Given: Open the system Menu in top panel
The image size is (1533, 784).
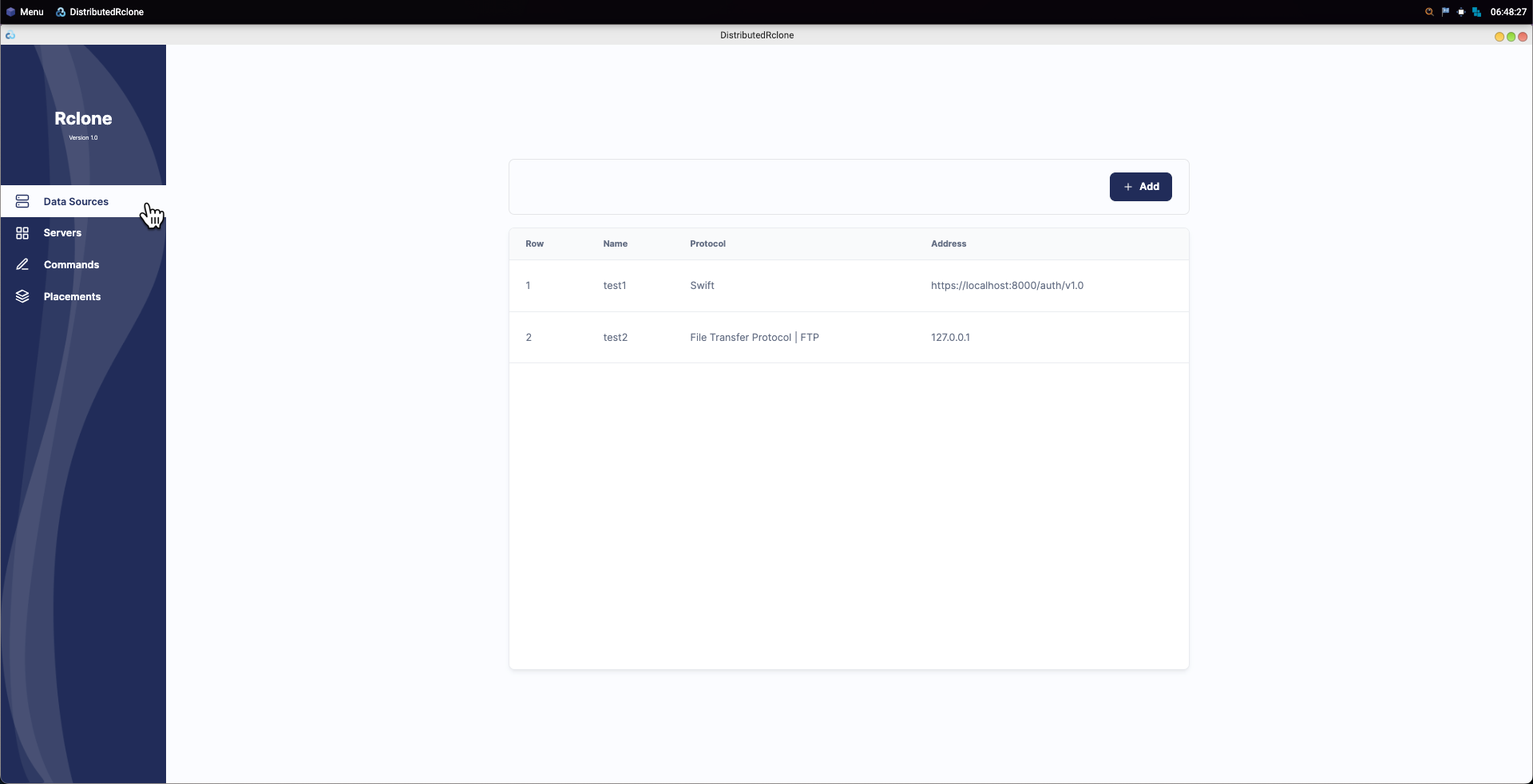Looking at the screenshot, I should 25,12.
